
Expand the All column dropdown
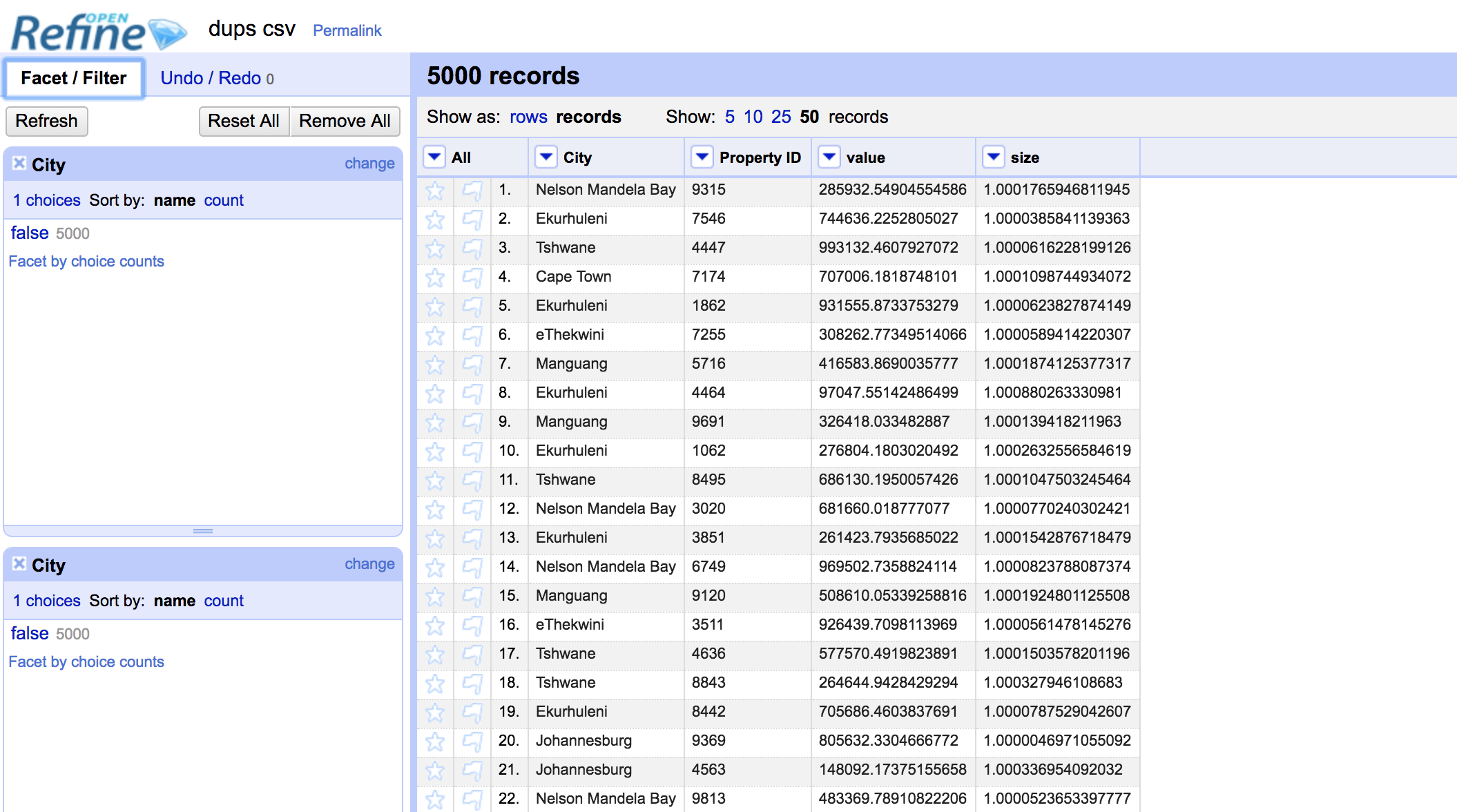point(434,157)
